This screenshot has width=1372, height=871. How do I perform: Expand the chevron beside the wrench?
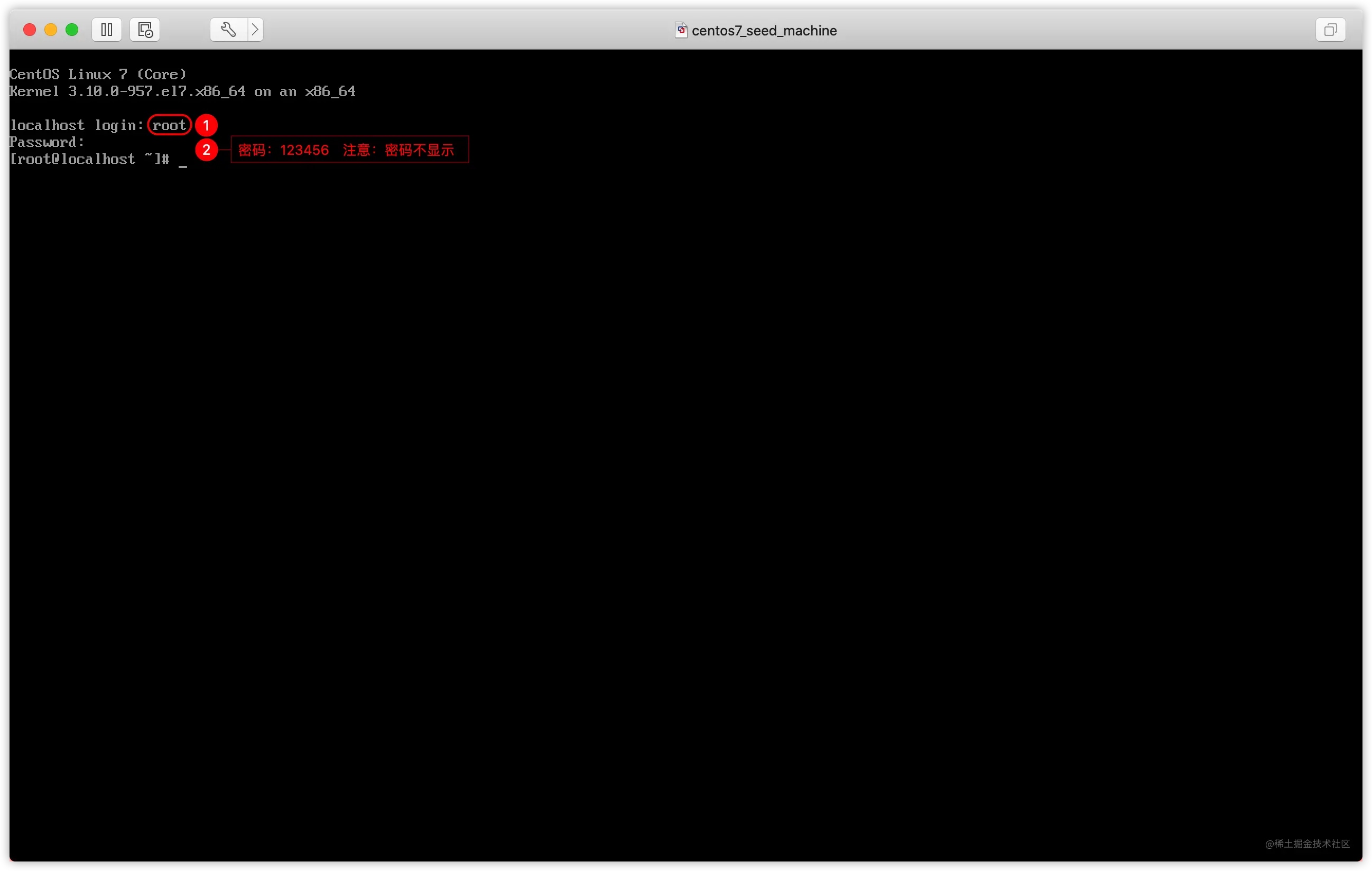pyautogui.click(x=255, y=30)
